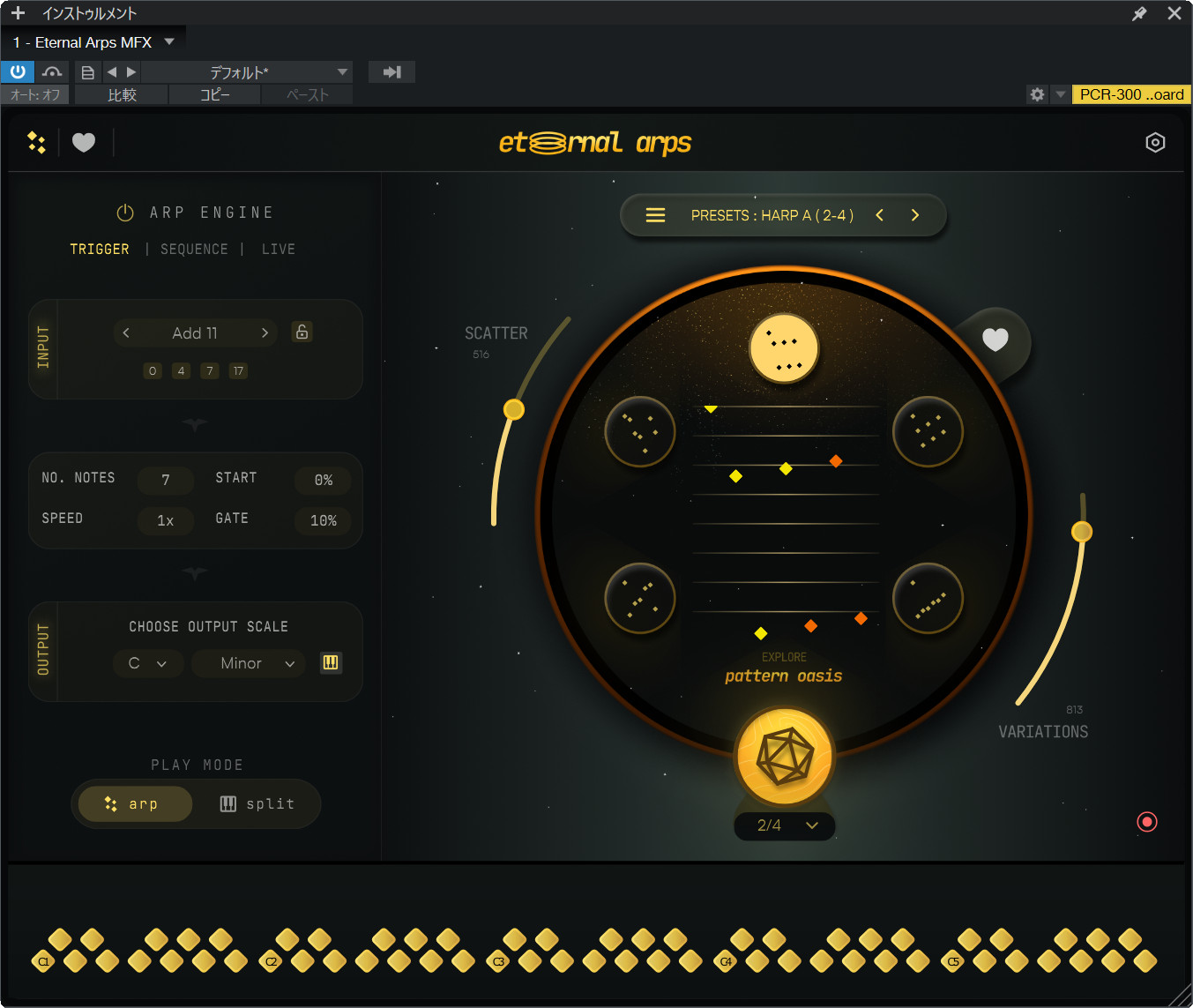This screenshot has height=1008, width=1193.
Task: Click interval box 0 in input
Action: [153, 371]
